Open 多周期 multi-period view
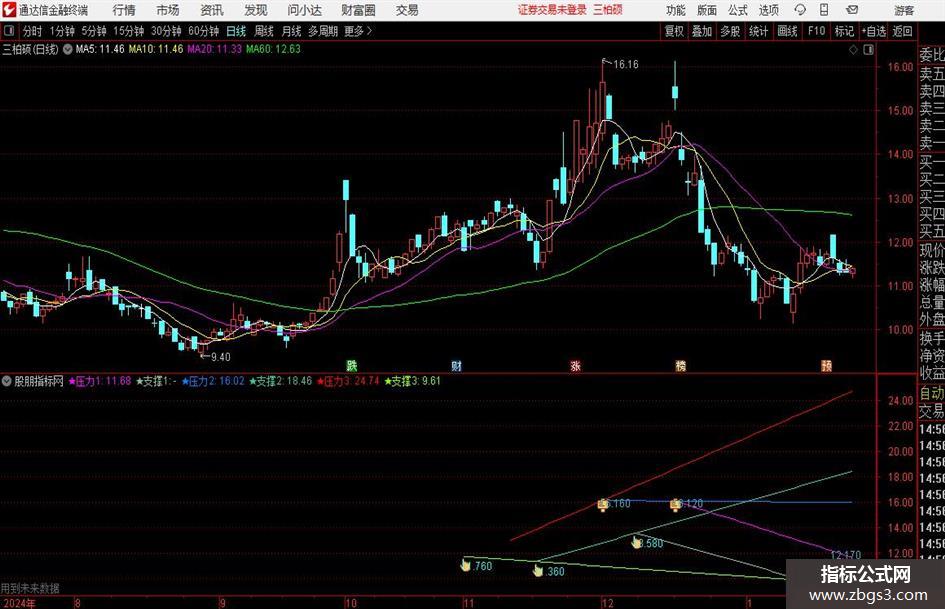 click(323, 31)
